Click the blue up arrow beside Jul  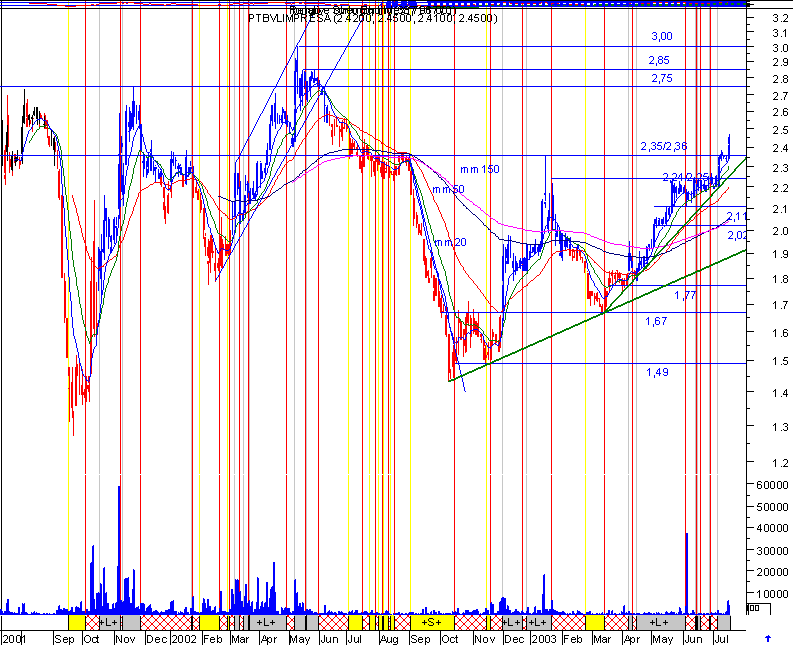768,639
